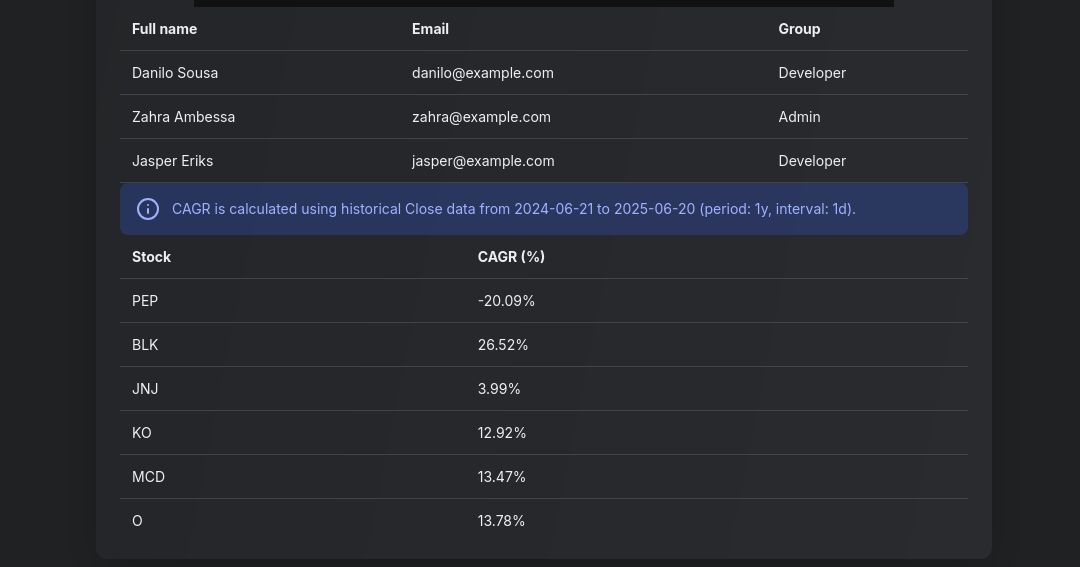
Task: Click the Developer group for Jasper Eriks
Action: pos(812,161)
